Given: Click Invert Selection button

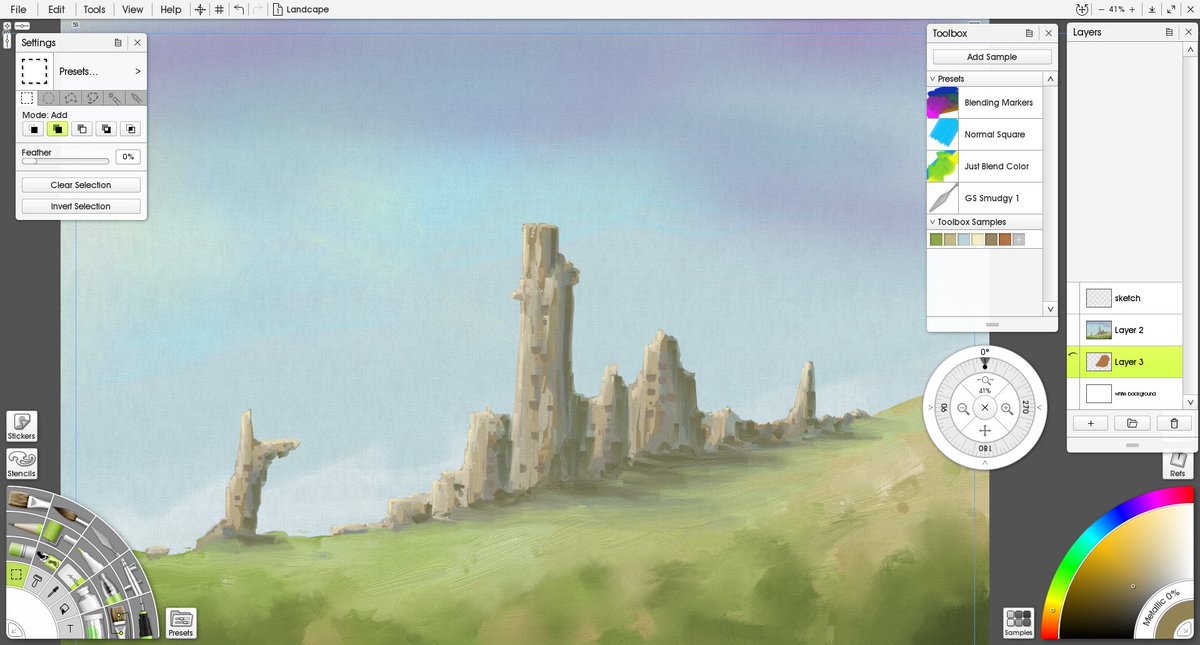Looking at the screenshot, I should click(81, 206).
